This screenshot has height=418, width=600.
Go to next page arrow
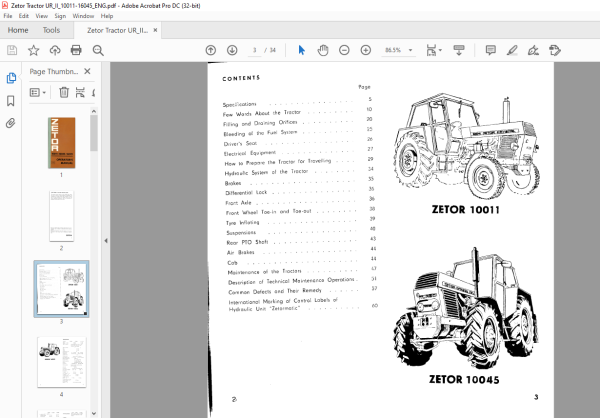click(x=232, y=50)
